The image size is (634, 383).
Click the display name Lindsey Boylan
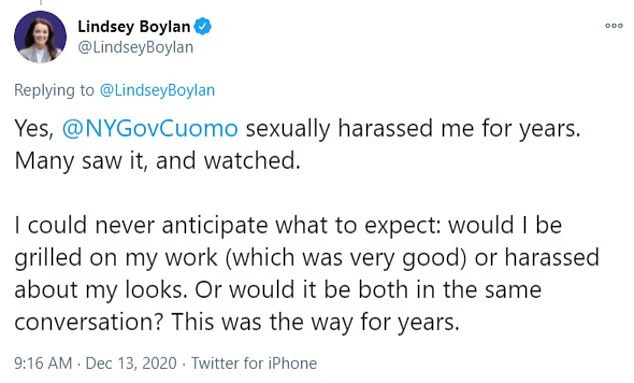(x=133, y=27)
